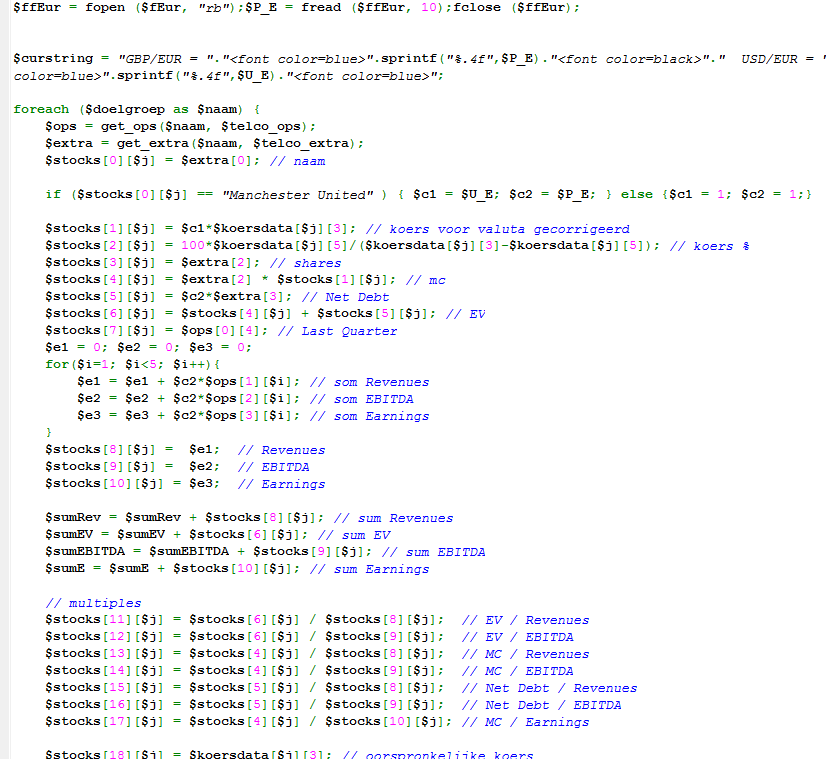Click the '$telco_ops' argument

click(x=261, y=126)
